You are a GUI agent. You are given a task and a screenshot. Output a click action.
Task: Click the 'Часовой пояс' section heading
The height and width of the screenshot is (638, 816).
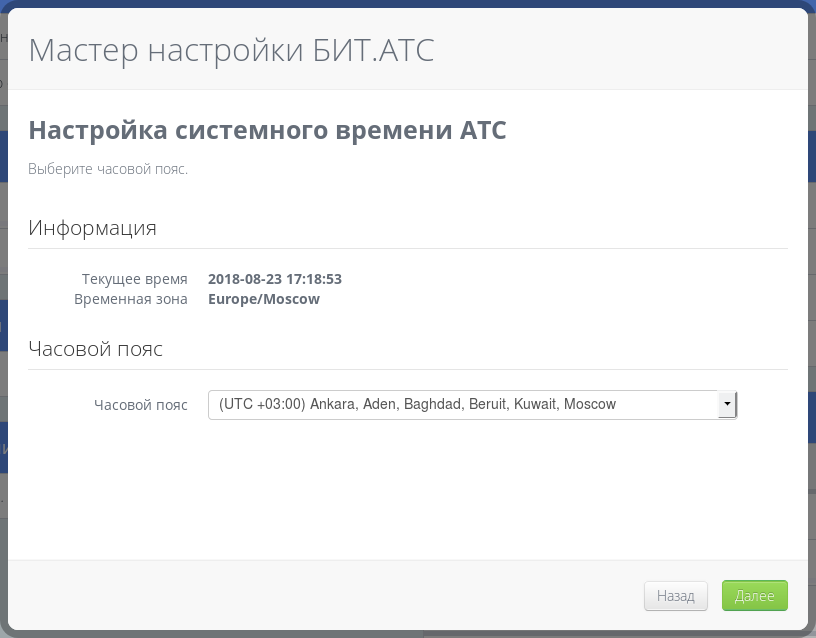95,349
